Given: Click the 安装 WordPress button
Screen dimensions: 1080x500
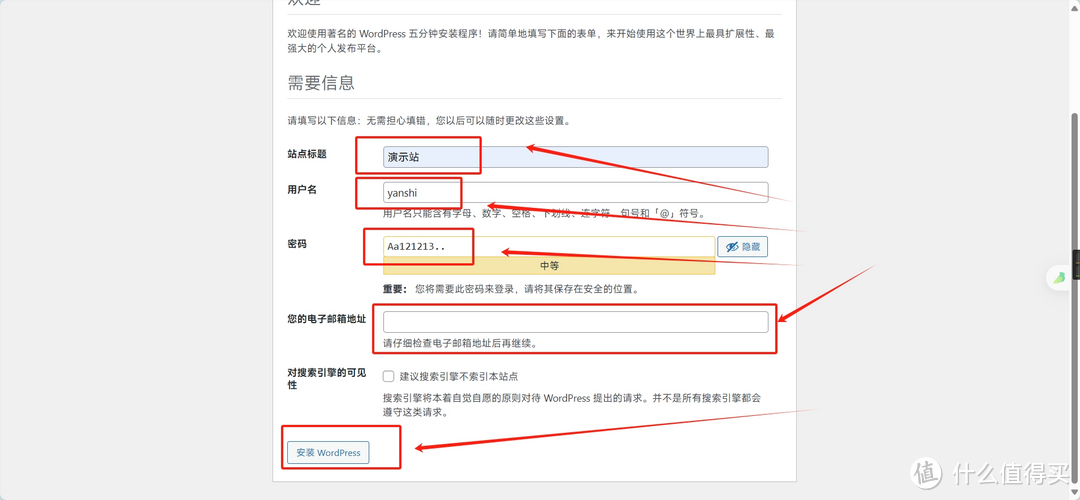Looking at the screenshot, I should (x=328, y=452).
